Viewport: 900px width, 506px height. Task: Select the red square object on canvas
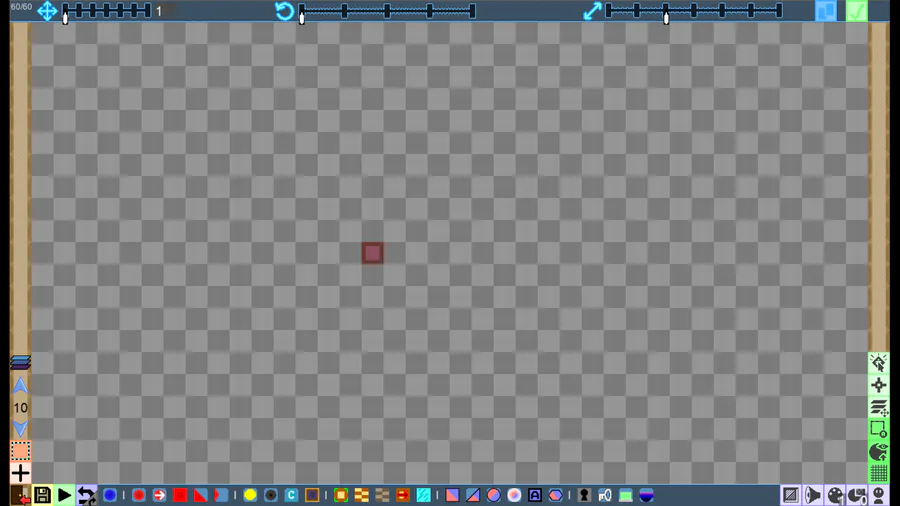373,253
